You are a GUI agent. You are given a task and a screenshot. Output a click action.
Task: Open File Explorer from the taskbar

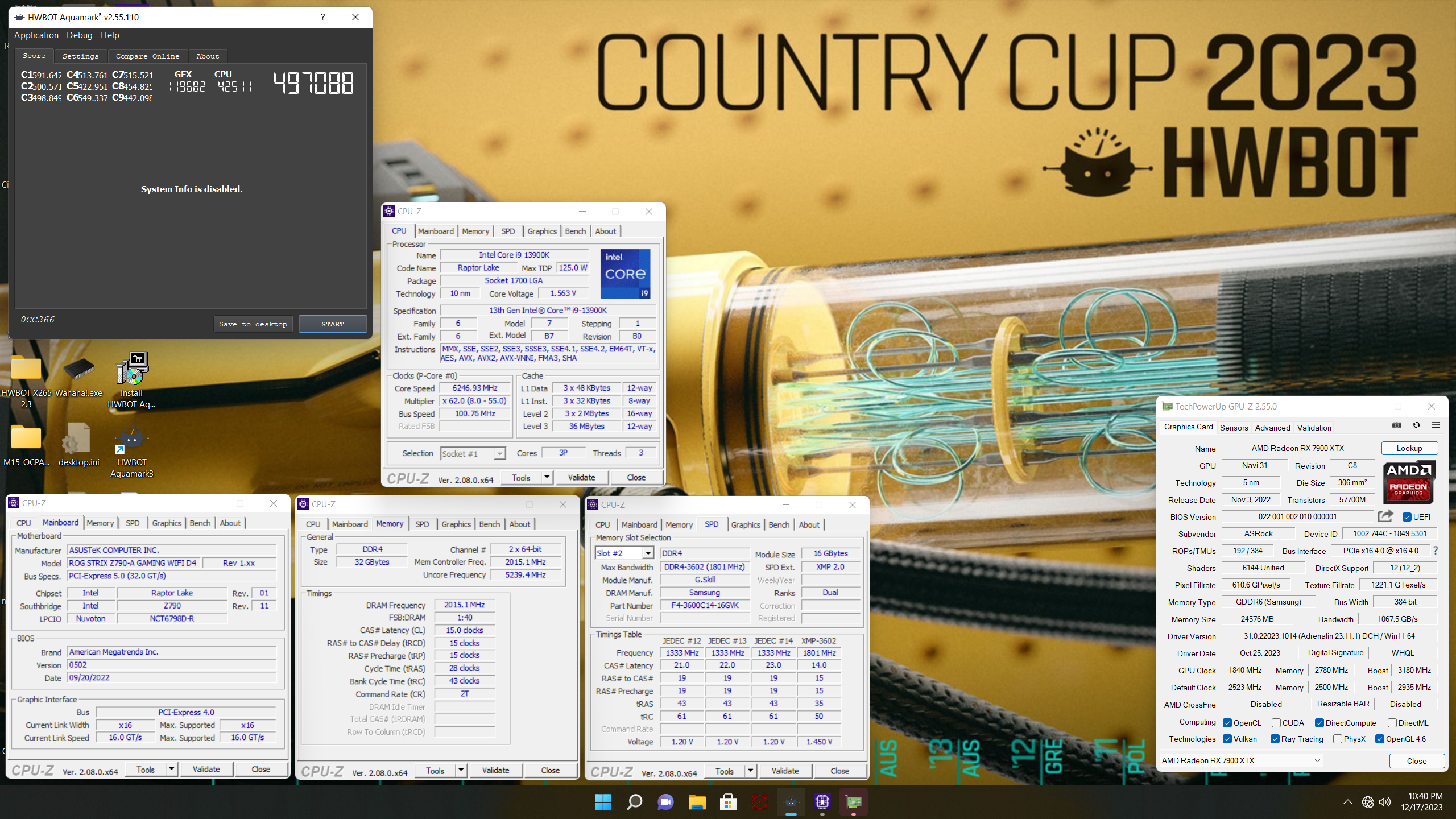tap(697, 802)
